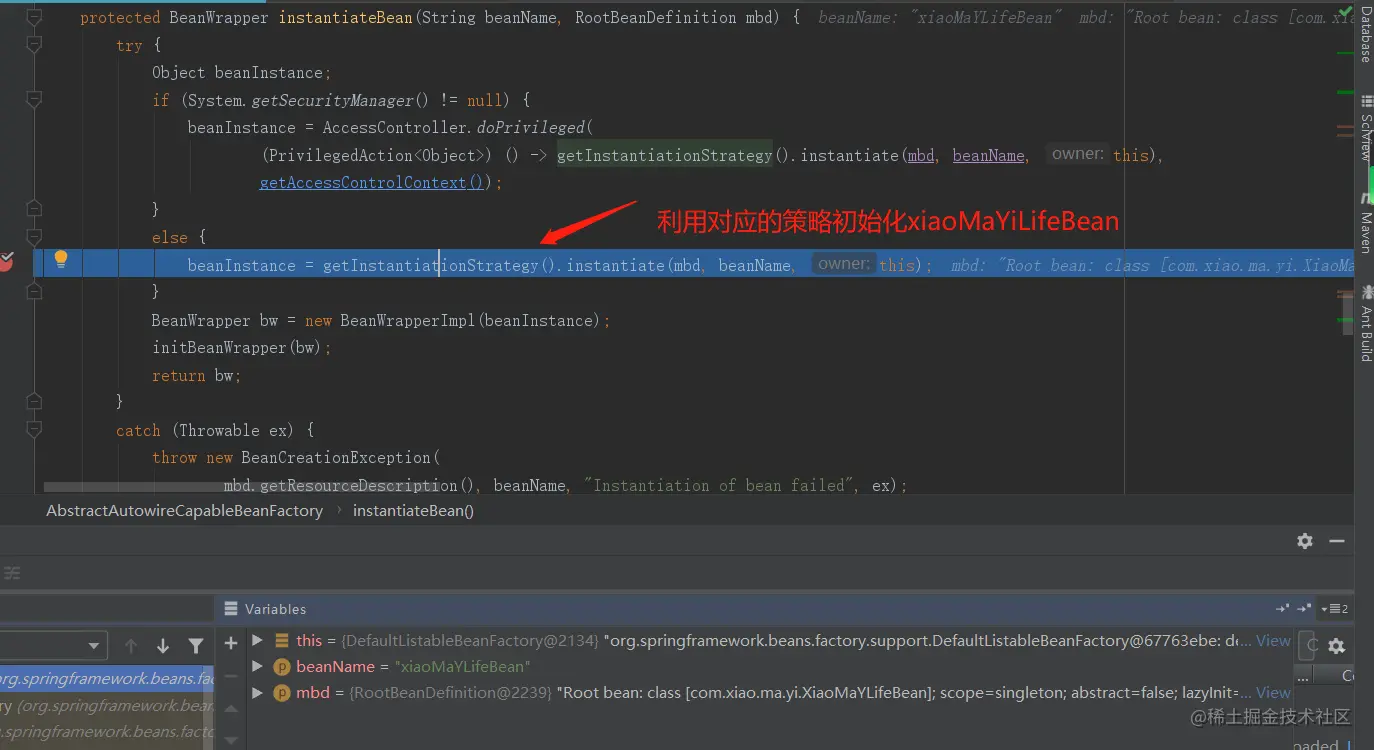Expand the mbd variable node
The image size is (1374, 750).
[257, 692]
